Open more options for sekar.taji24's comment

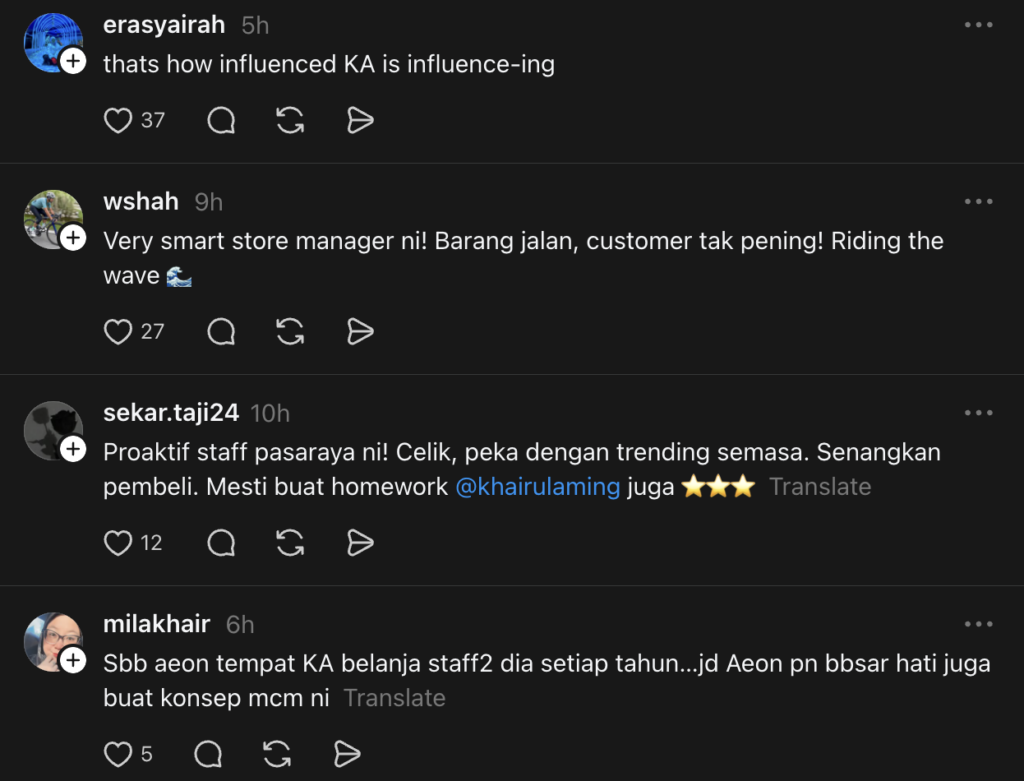tap(978, 413)
